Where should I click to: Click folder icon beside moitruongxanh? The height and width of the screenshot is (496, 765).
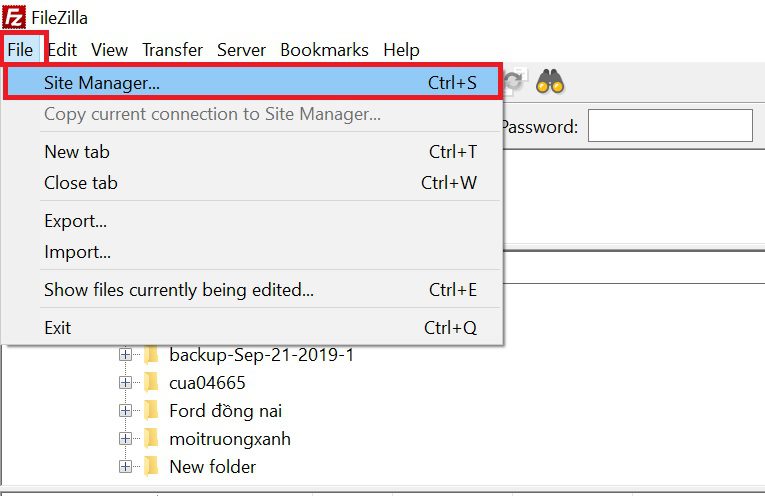coord(151,438)
